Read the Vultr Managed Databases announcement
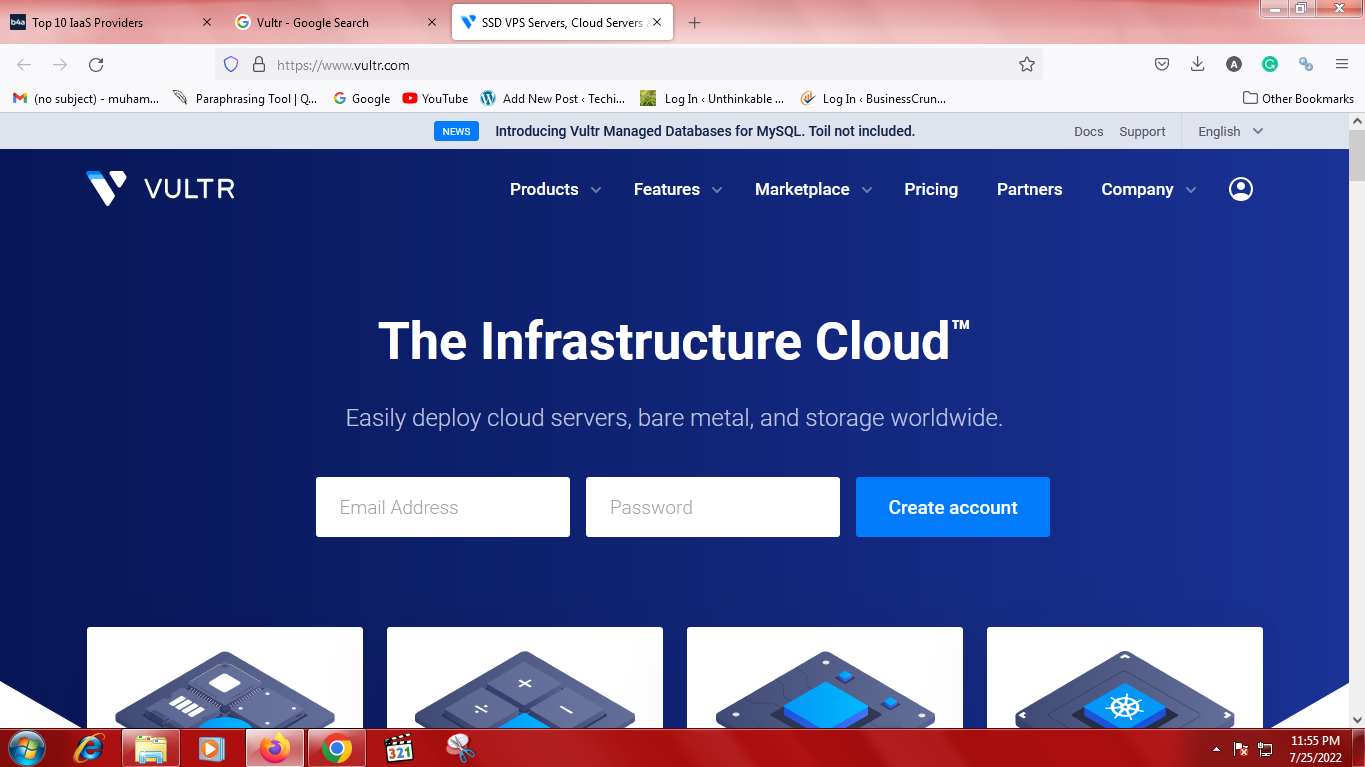 point(705,131)
